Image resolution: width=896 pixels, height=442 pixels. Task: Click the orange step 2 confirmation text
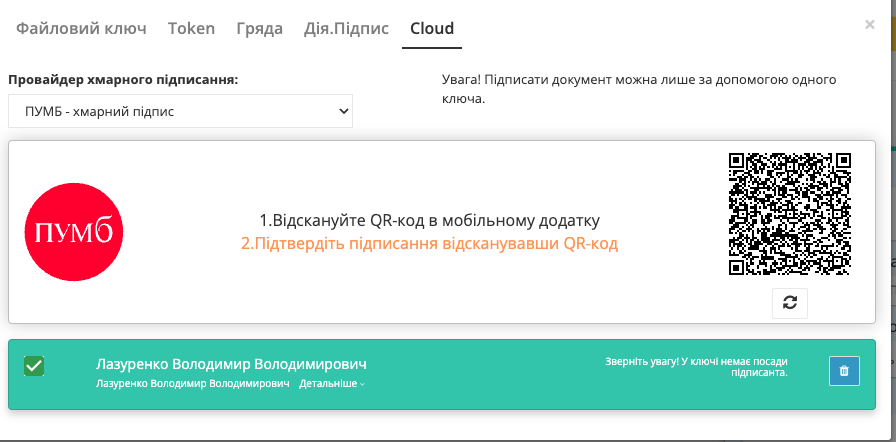430,244
